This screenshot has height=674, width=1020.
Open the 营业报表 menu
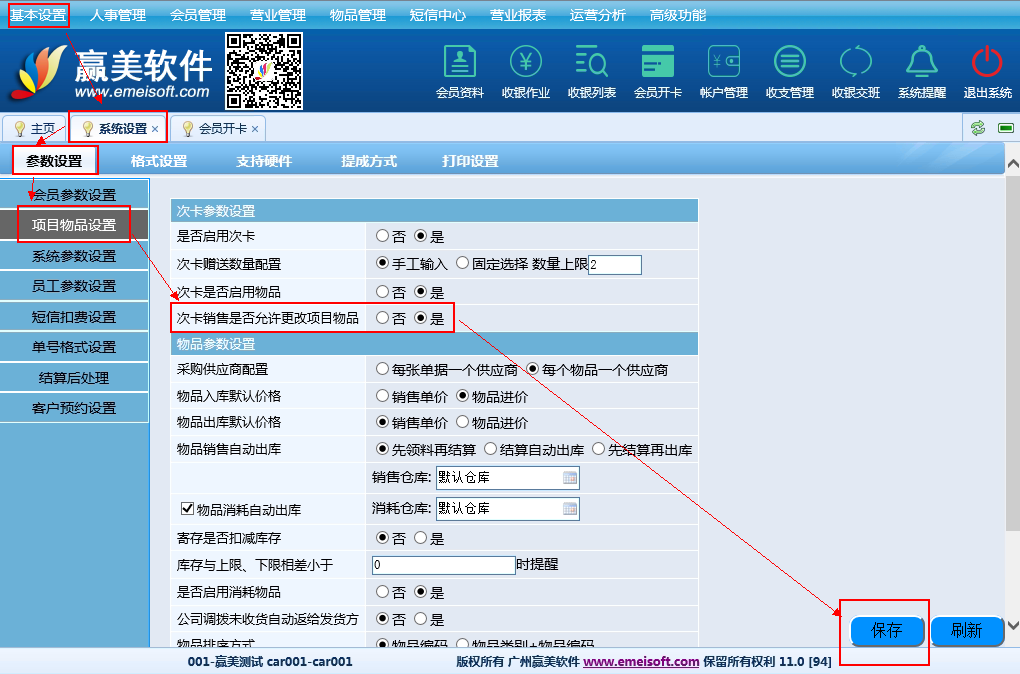518,15
